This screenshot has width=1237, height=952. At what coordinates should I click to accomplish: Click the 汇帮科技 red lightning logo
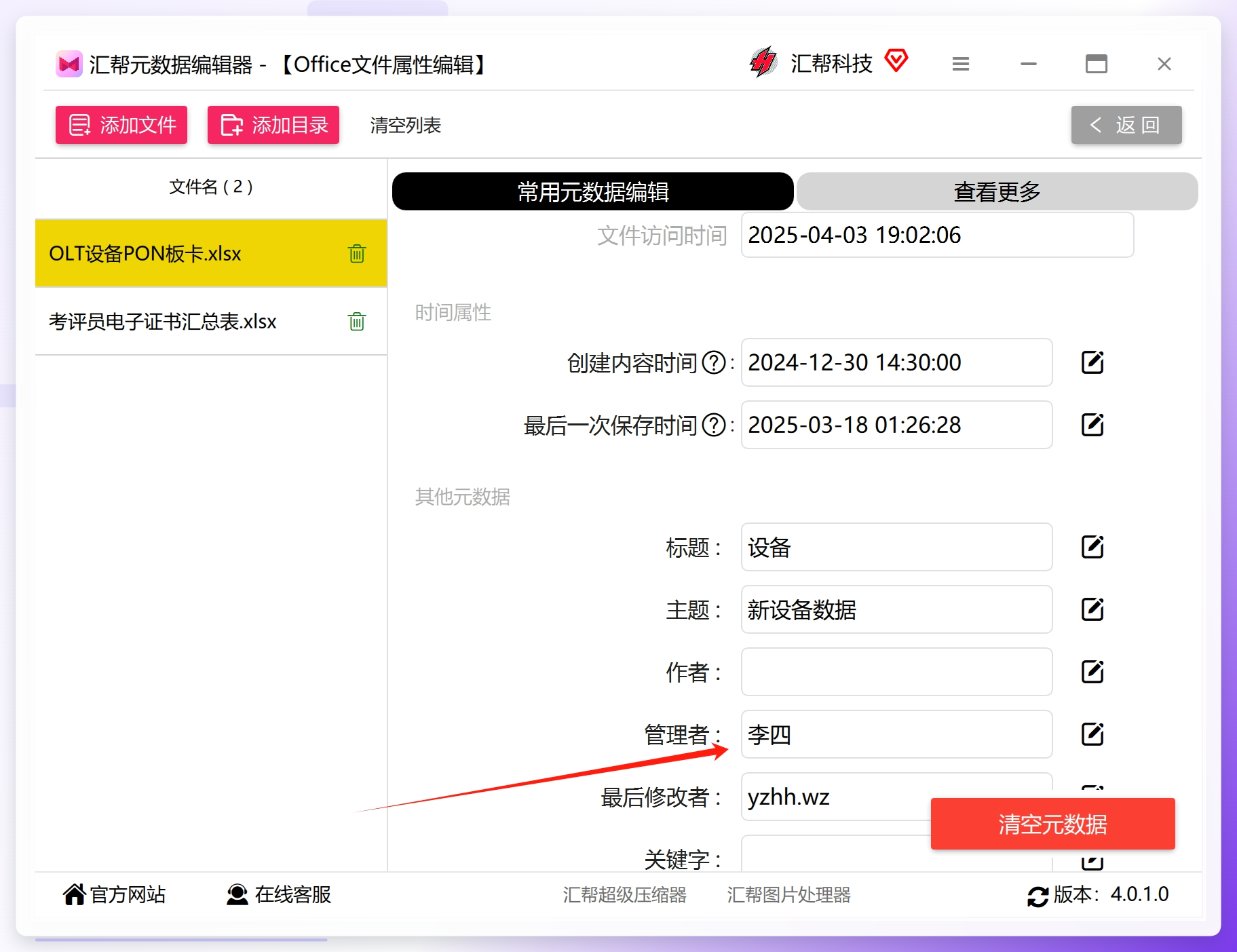(x=764, y=62)
